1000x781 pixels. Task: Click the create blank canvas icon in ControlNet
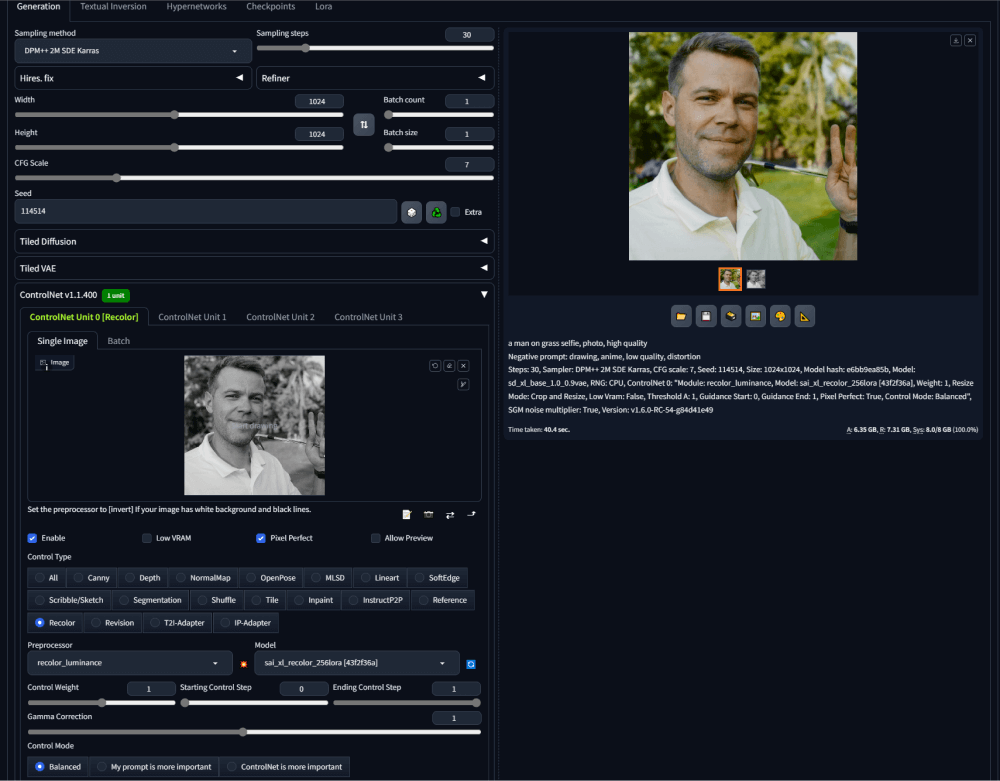406,514
